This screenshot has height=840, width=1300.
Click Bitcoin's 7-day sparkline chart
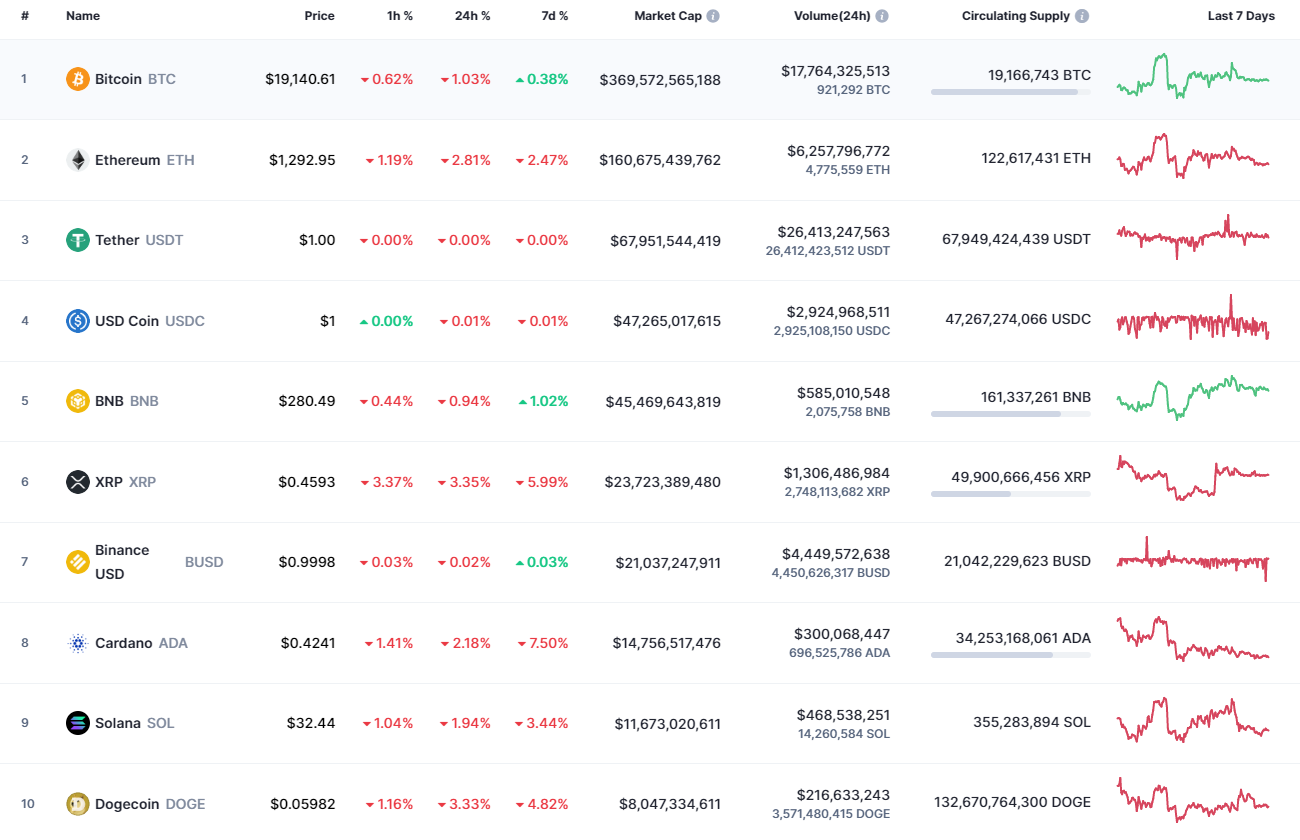tap(1192, 78)
